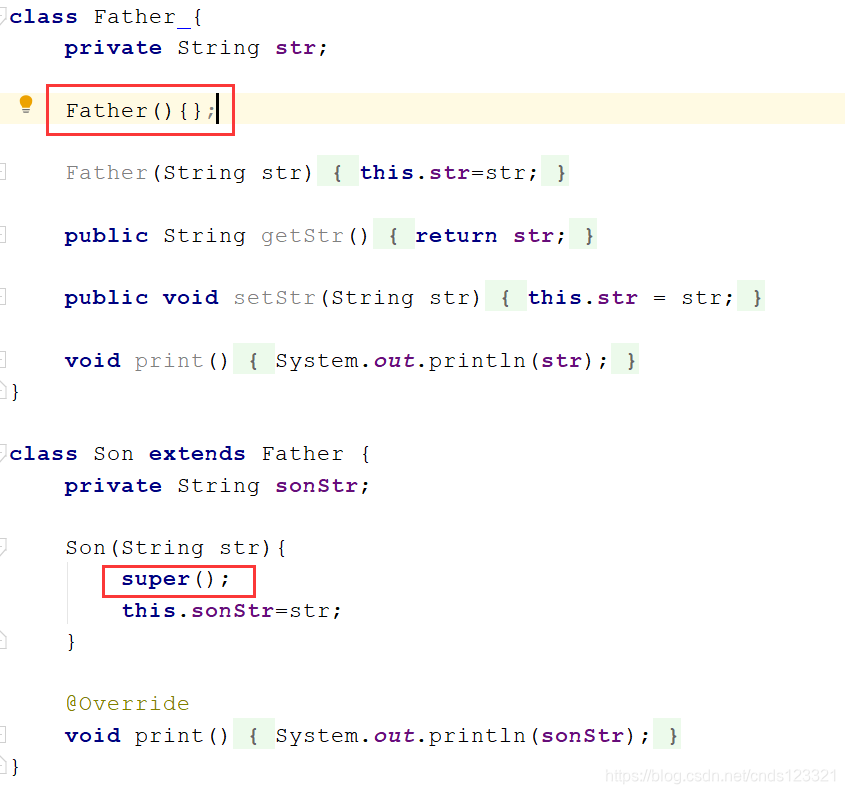This screenshot has height=794, width=845.
Task: Click 'System.out.println(sonStr);' statement
Action: [x=462, y=736]
